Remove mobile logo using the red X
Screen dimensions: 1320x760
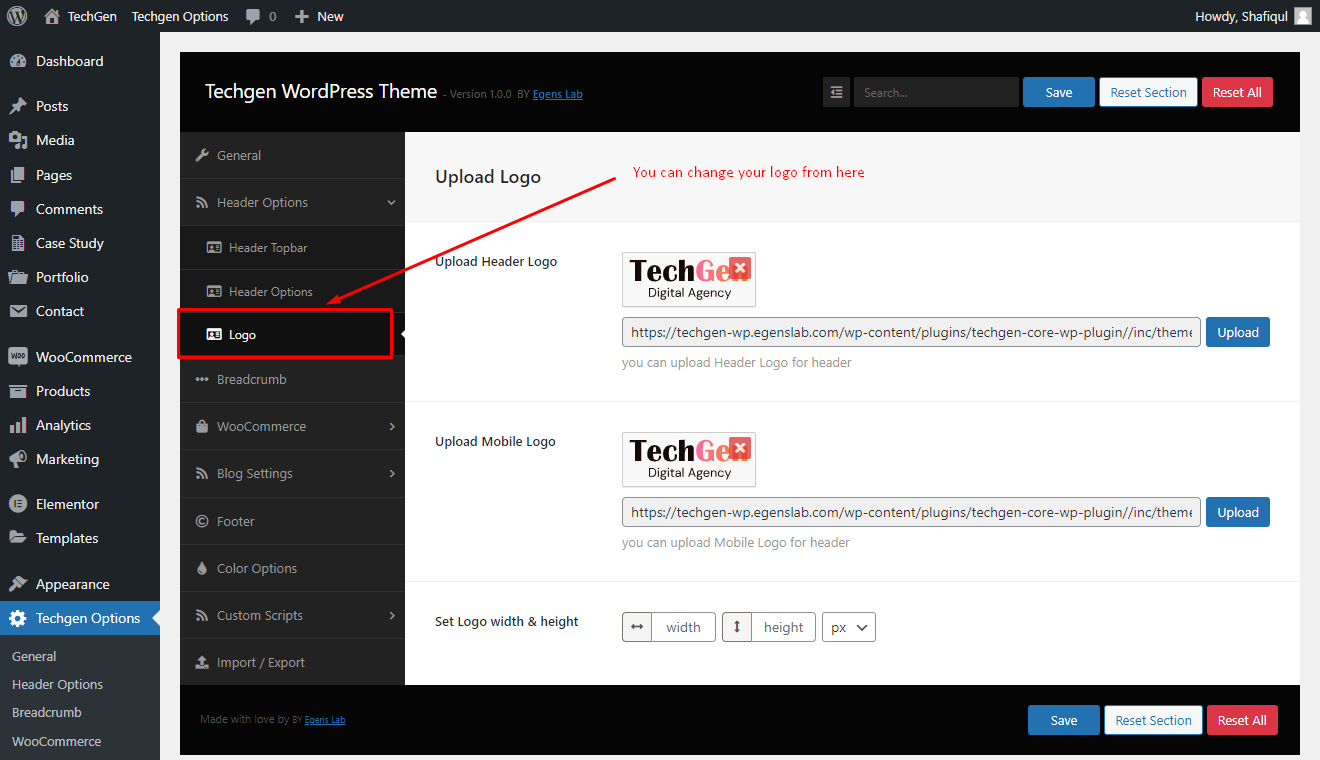click(740, 448)
